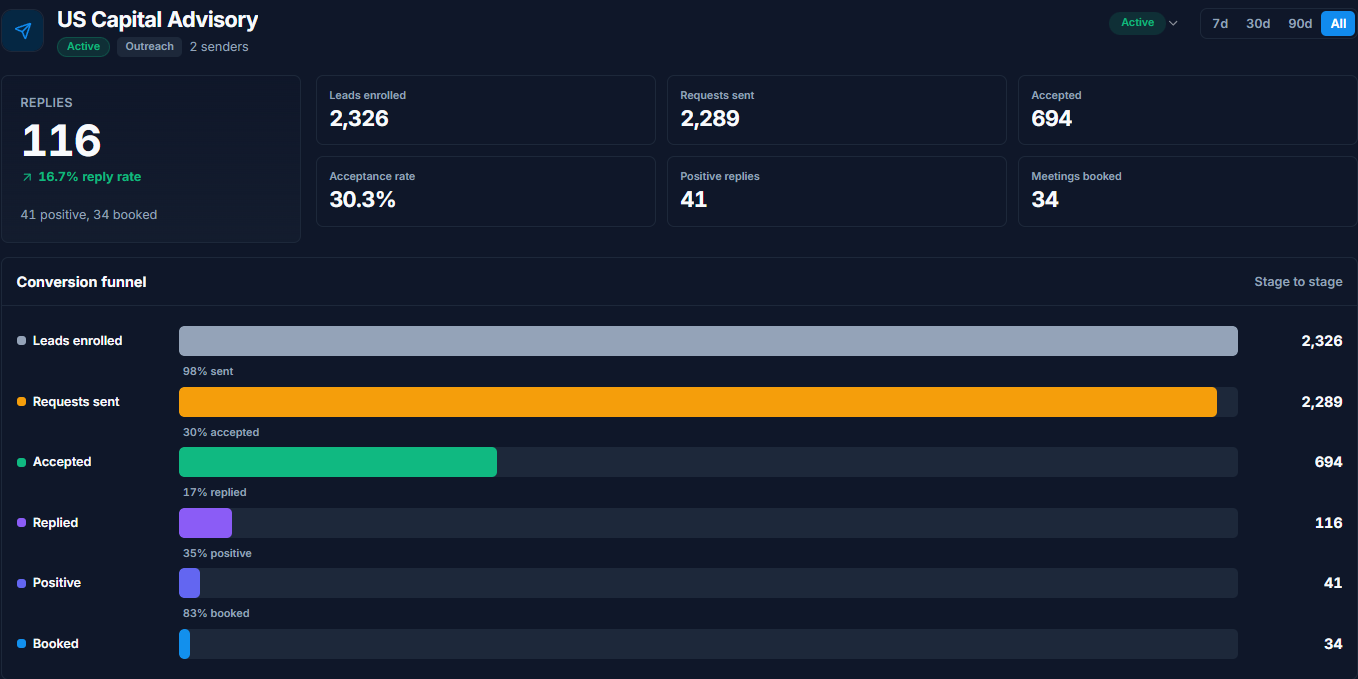Viewport: 1358px width, 679px height.
Task: Click the Booked funnel row label
Action: (56, 644)
